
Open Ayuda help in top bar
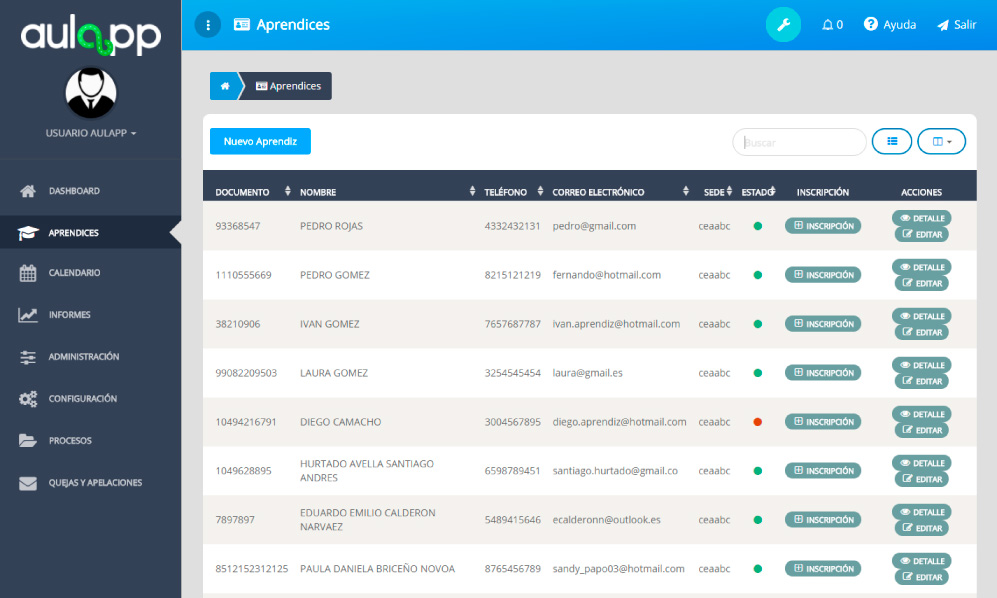(x=890, y=25)
